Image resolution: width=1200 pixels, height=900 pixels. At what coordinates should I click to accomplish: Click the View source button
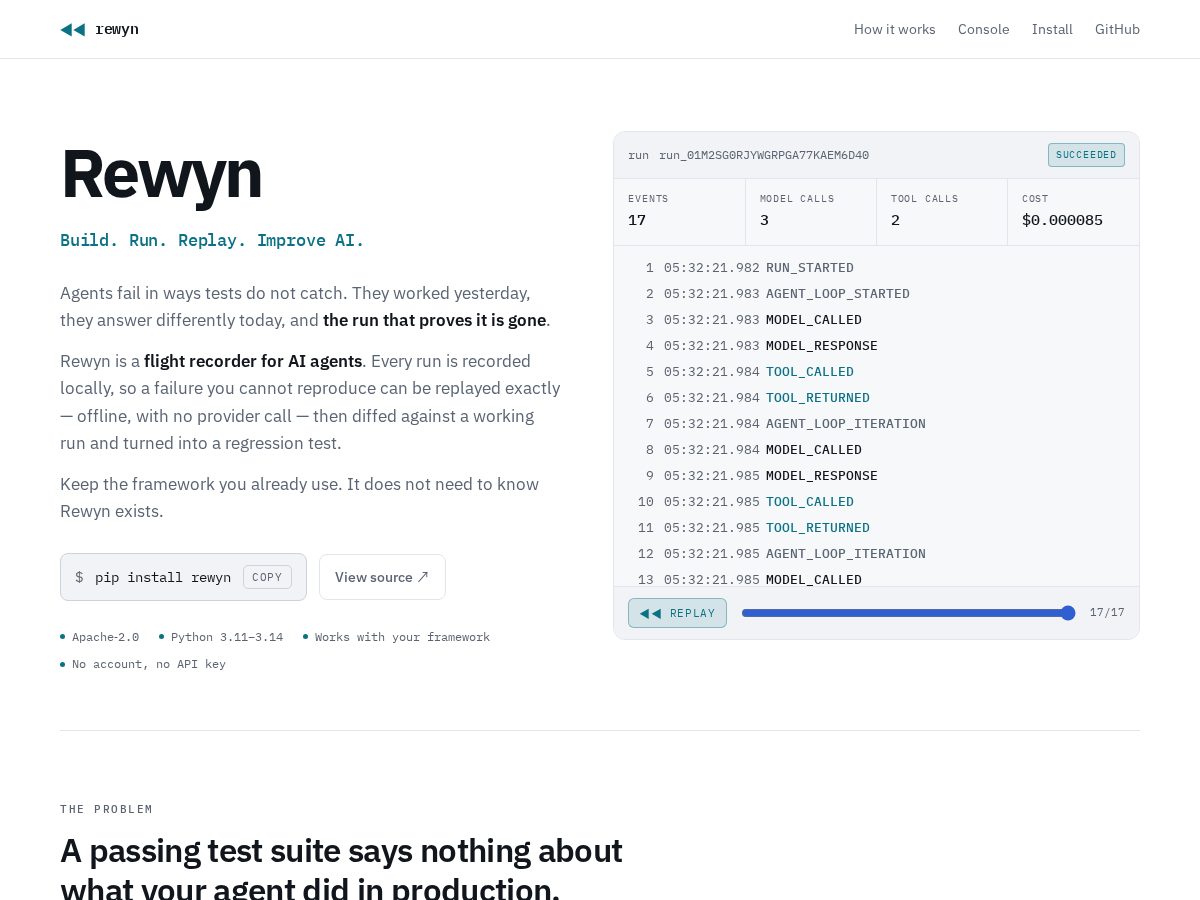[x=382, y=577]
